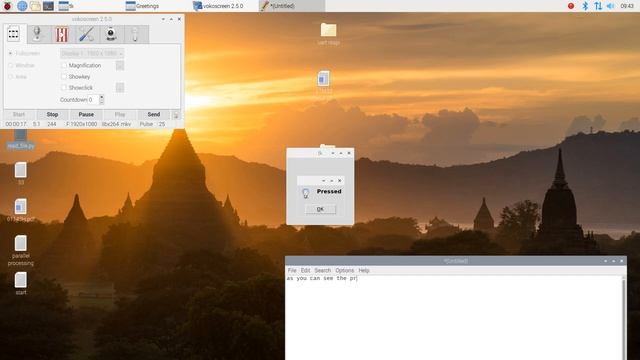Launch the web browser from the taskbar
This screenshot has width=640, height=360.
(22, 6)
